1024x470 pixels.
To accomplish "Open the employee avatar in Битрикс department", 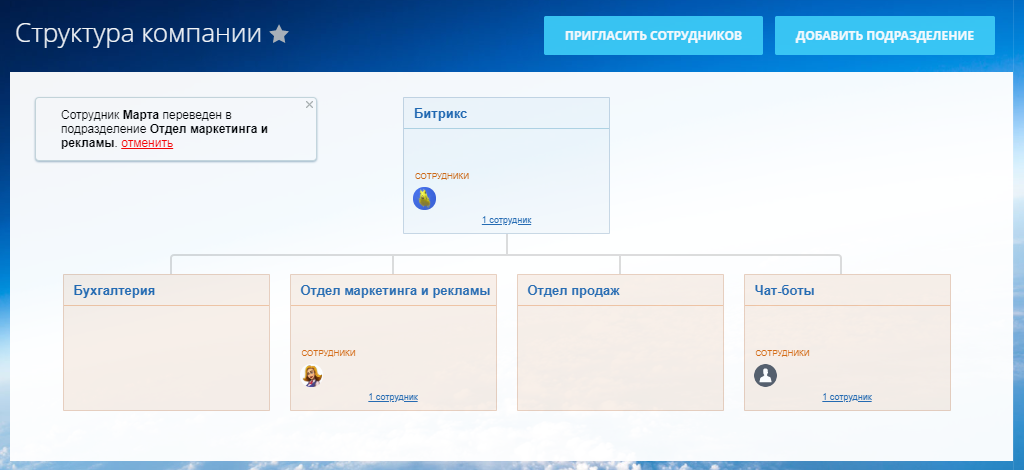I will click(424, 198).
